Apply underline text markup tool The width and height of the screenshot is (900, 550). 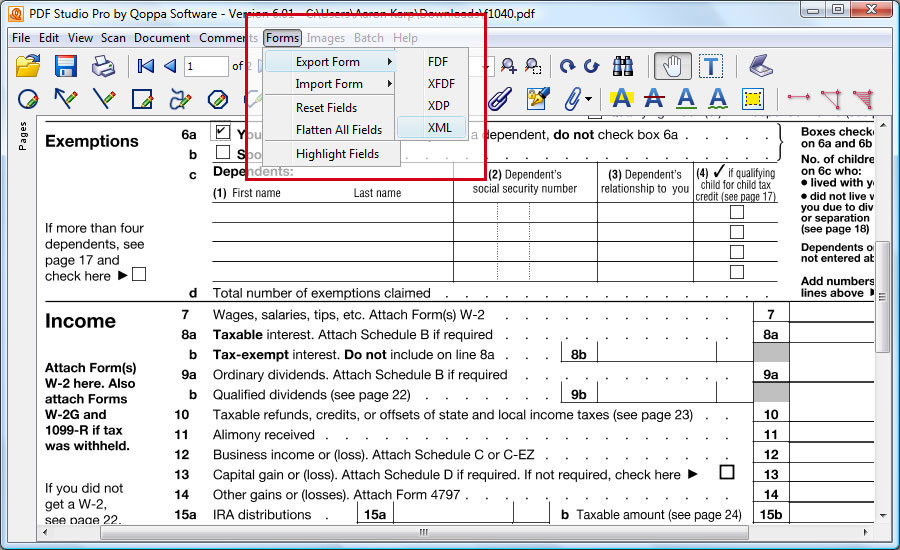coord(686,99)
